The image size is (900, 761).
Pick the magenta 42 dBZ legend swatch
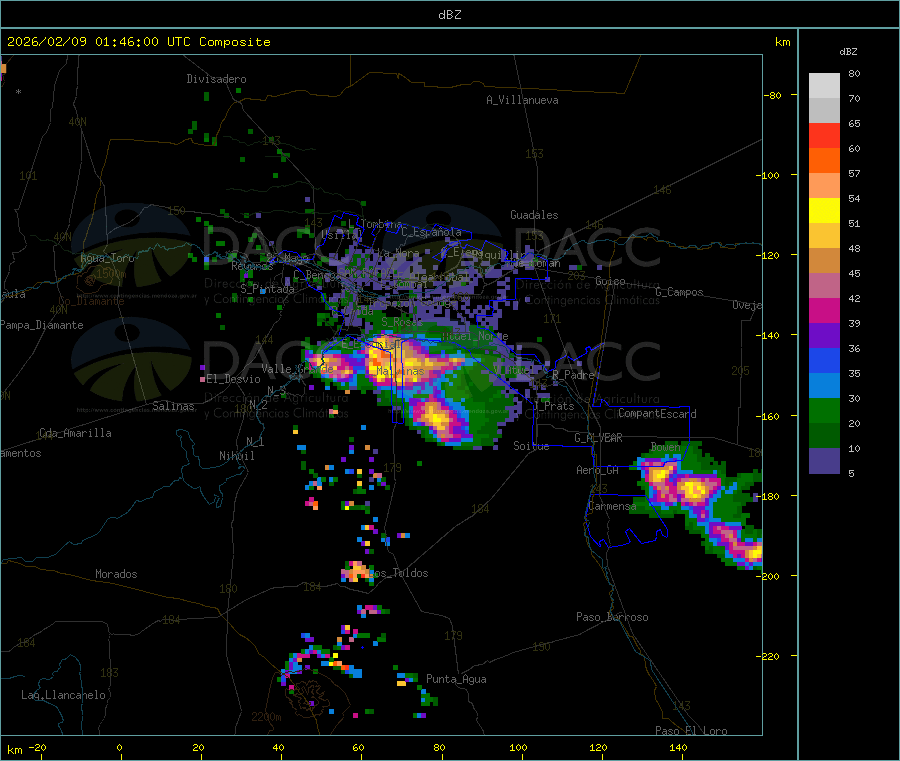pyautogui.click(x=824, y=310)
